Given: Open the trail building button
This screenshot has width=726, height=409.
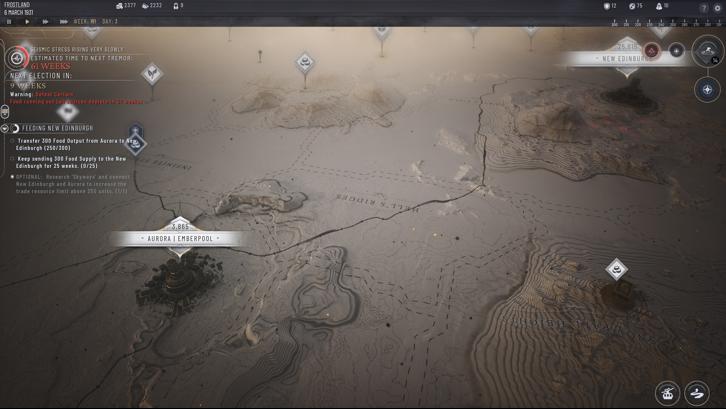Looking at the screenshot, I should 697,393.
